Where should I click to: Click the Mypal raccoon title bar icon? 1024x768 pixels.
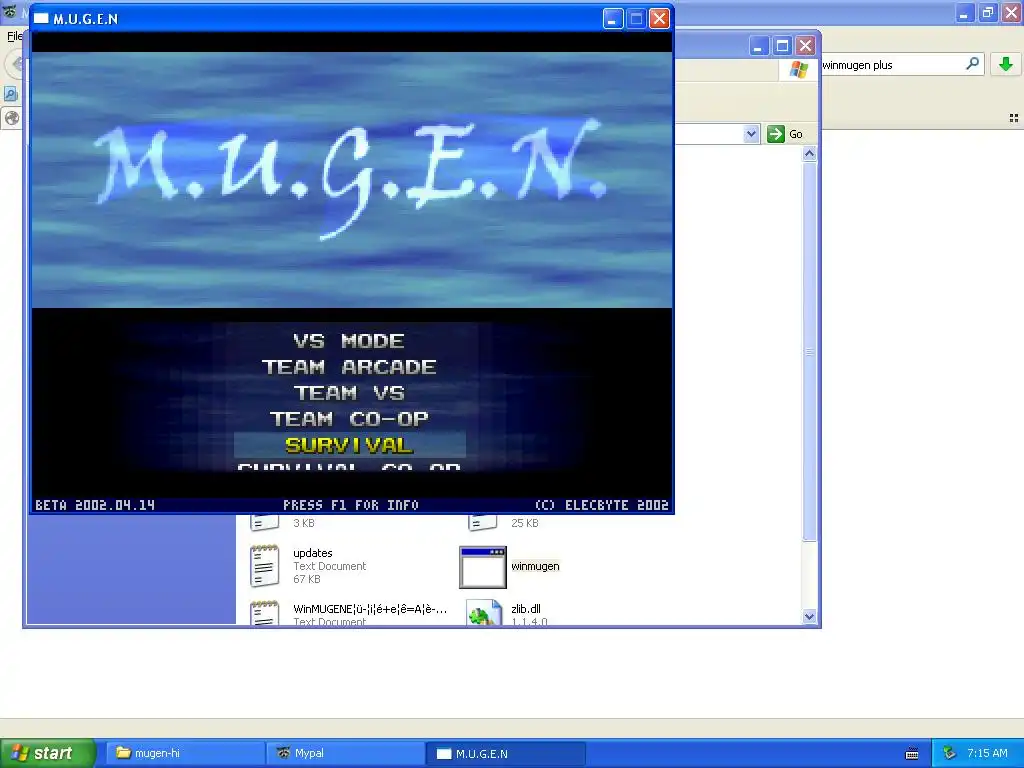point(10,11)
